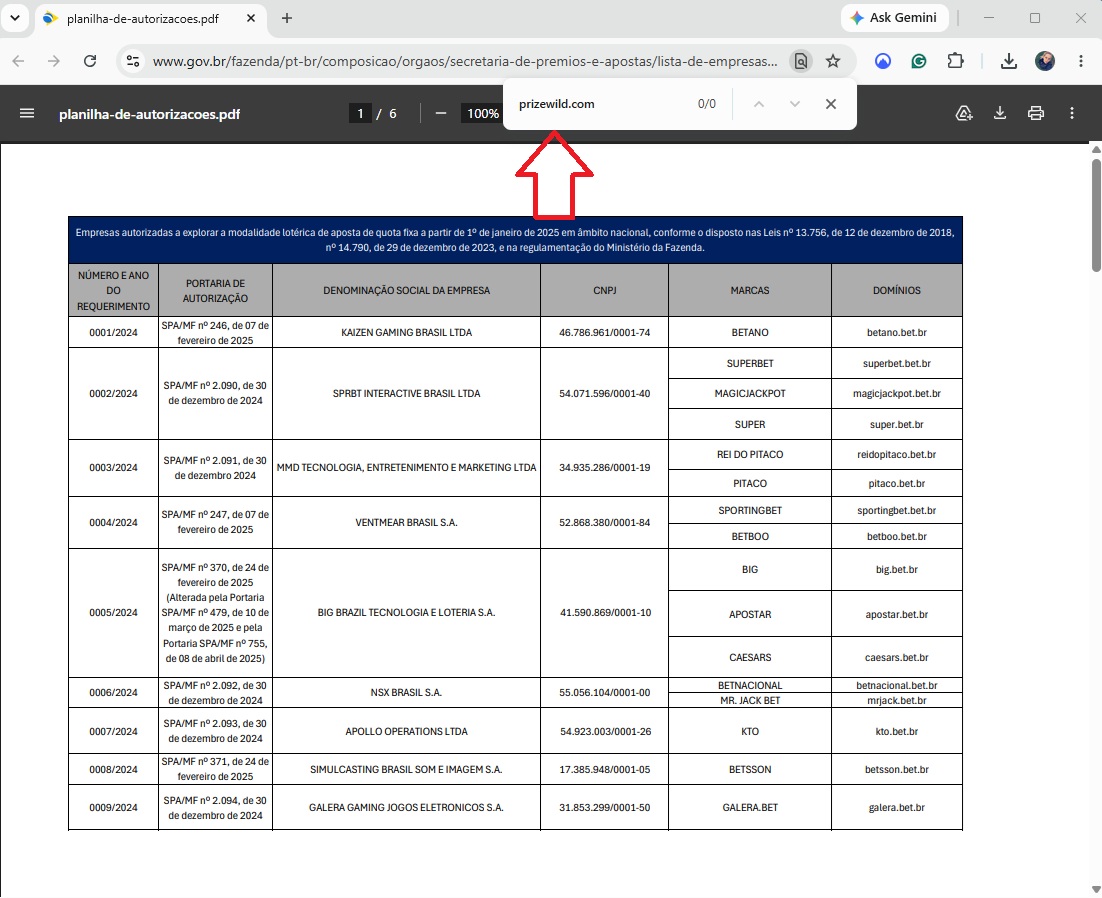Open browser downloads tray
The width and height of the screenshot is (1102, 898).
(1009, 61)
